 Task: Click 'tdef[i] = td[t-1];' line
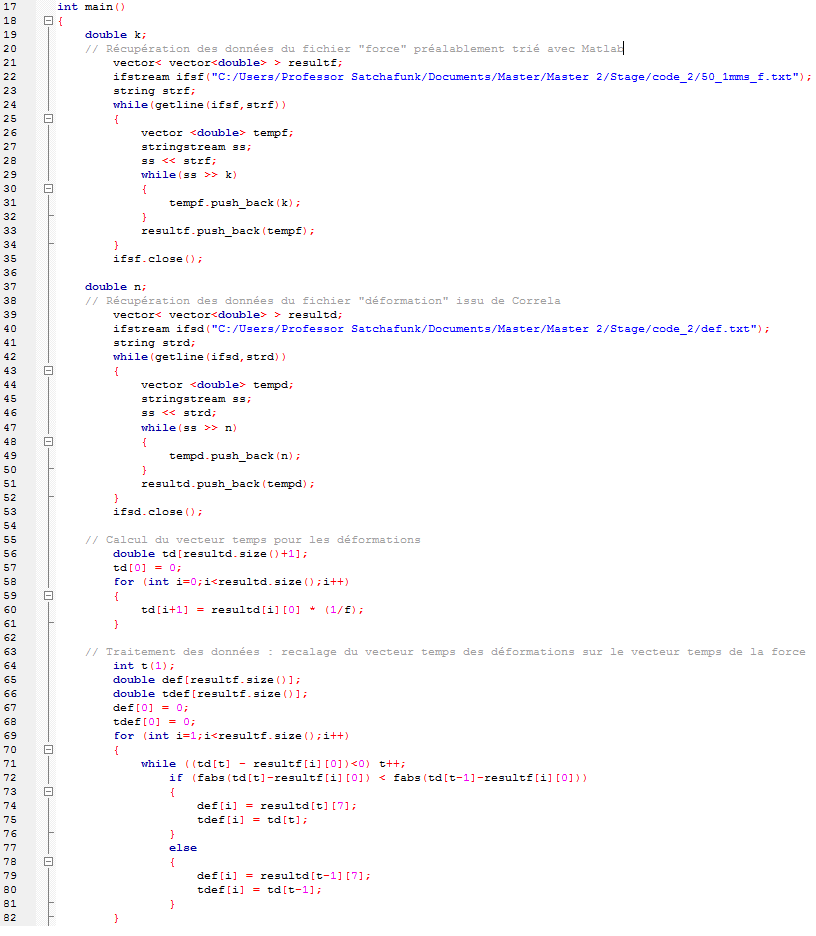(259, 890)
